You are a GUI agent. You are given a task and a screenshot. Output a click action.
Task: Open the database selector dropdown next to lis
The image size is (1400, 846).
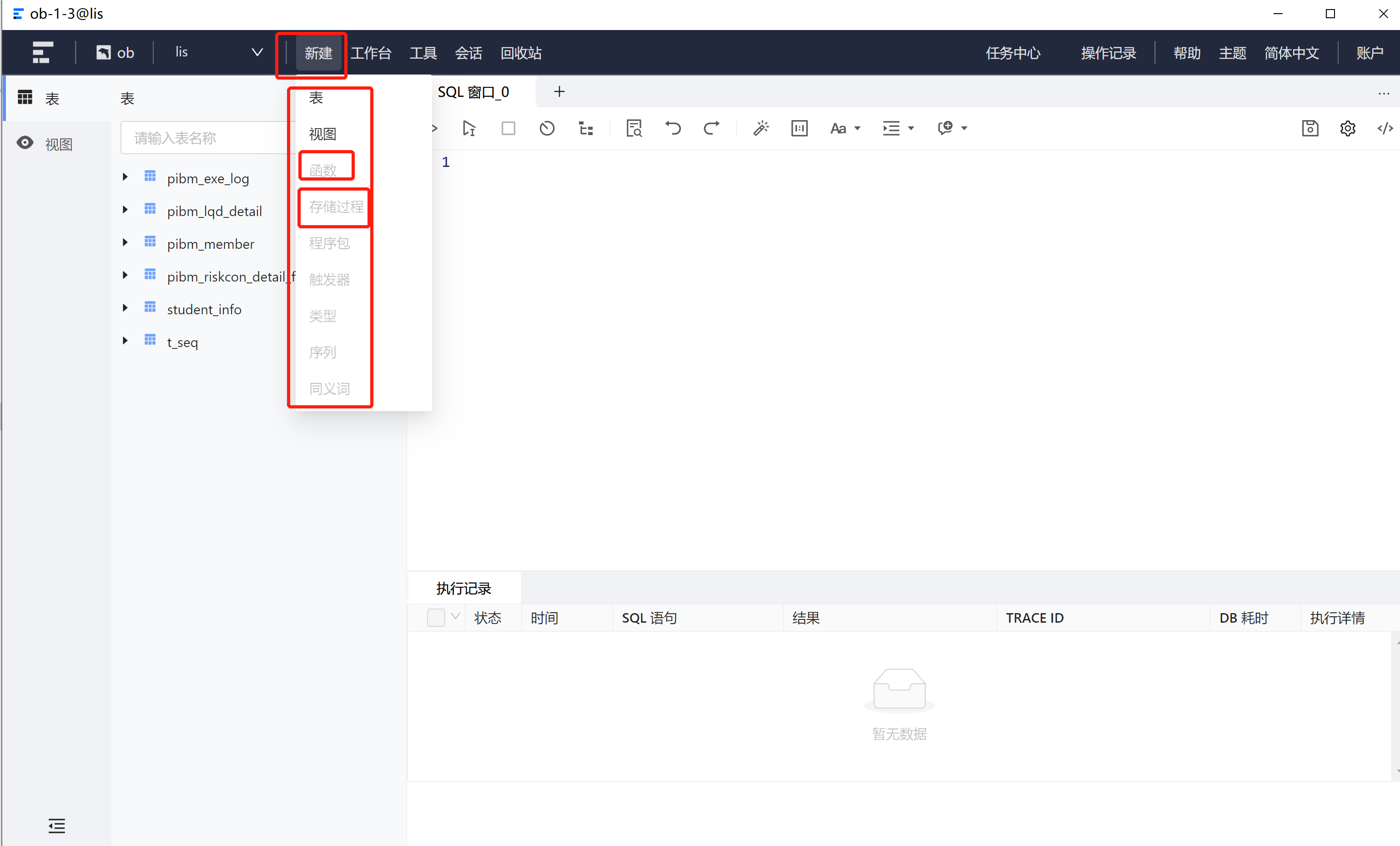pyautogui.click(x=257, y=52)
